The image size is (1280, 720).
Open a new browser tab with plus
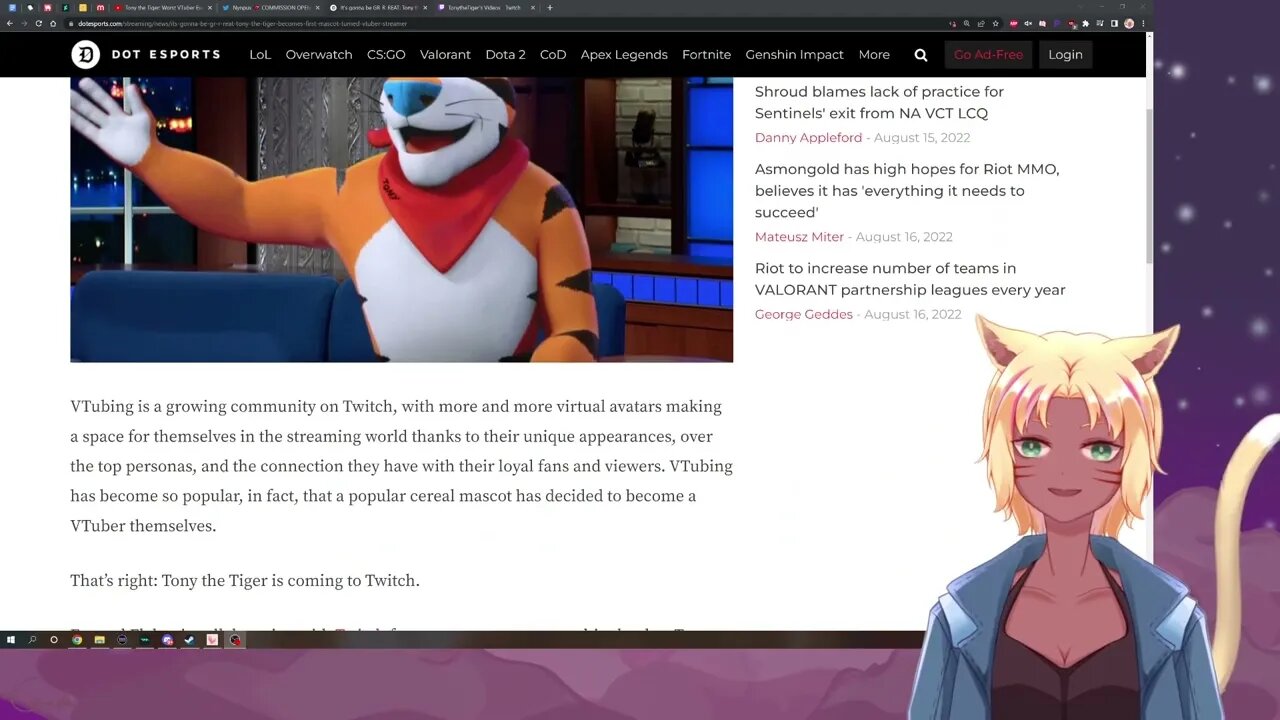pos(549,7)
